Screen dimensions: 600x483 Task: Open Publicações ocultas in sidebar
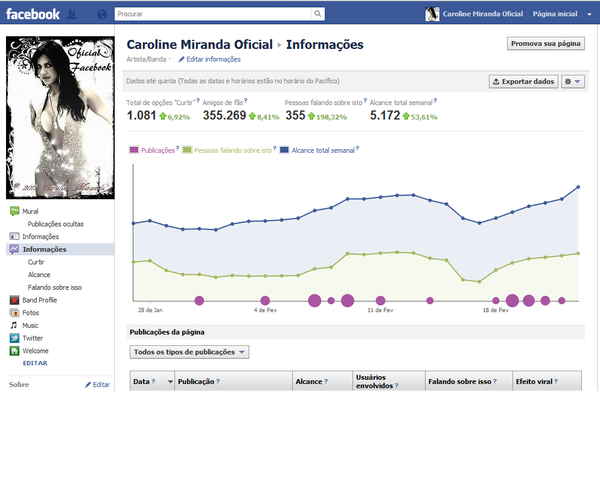point(55,224)
